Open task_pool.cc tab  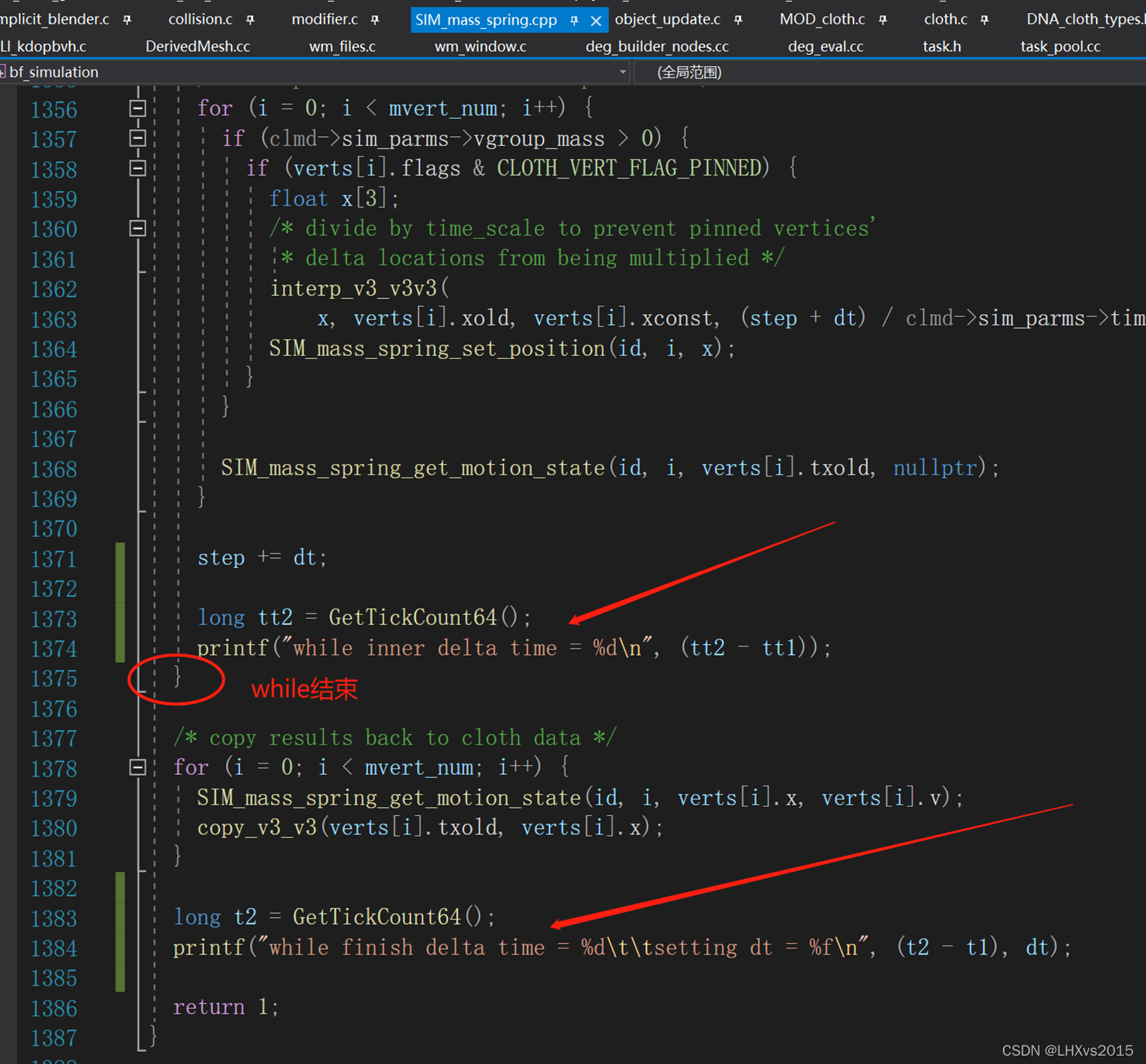click(1060, 46)
